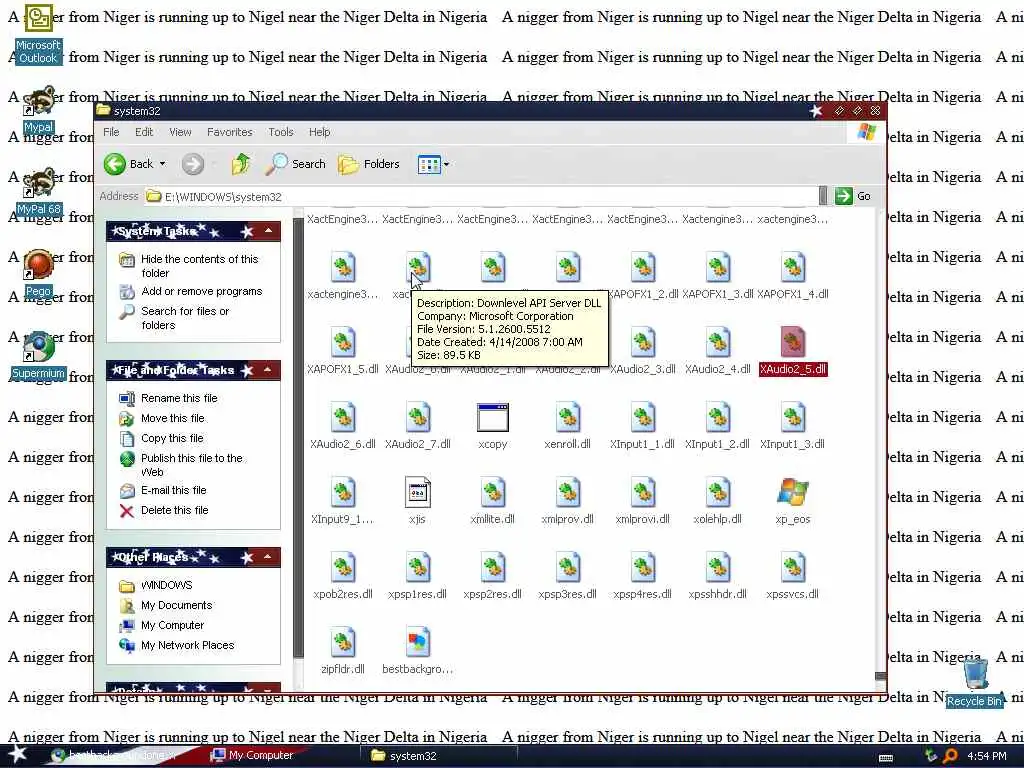Collapse the File and Folder Tasks panel
Screen dimensions: 1024x768
pos(268,370)
